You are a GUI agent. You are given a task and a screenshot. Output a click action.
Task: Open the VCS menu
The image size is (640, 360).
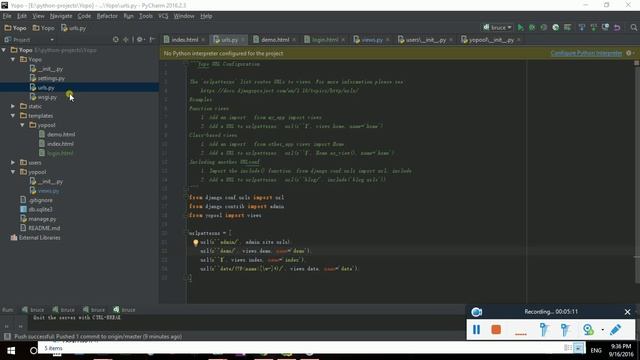(x=163, y=16)
